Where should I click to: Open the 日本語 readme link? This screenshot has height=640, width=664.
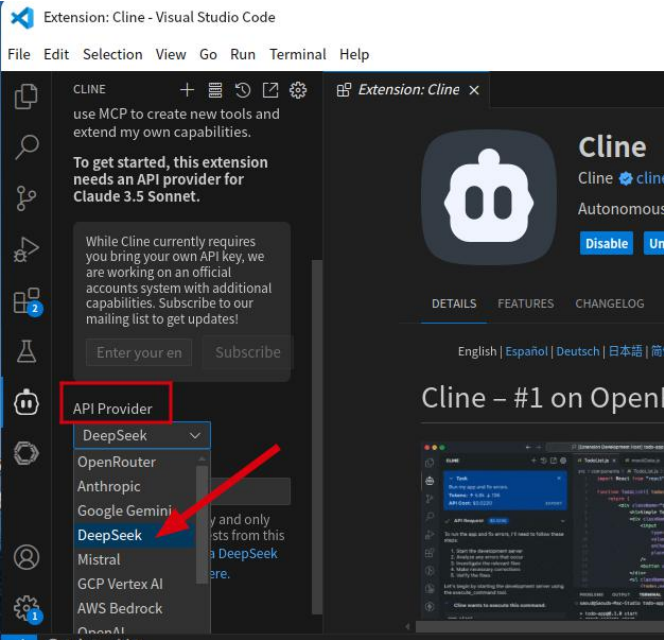[625, 352]
